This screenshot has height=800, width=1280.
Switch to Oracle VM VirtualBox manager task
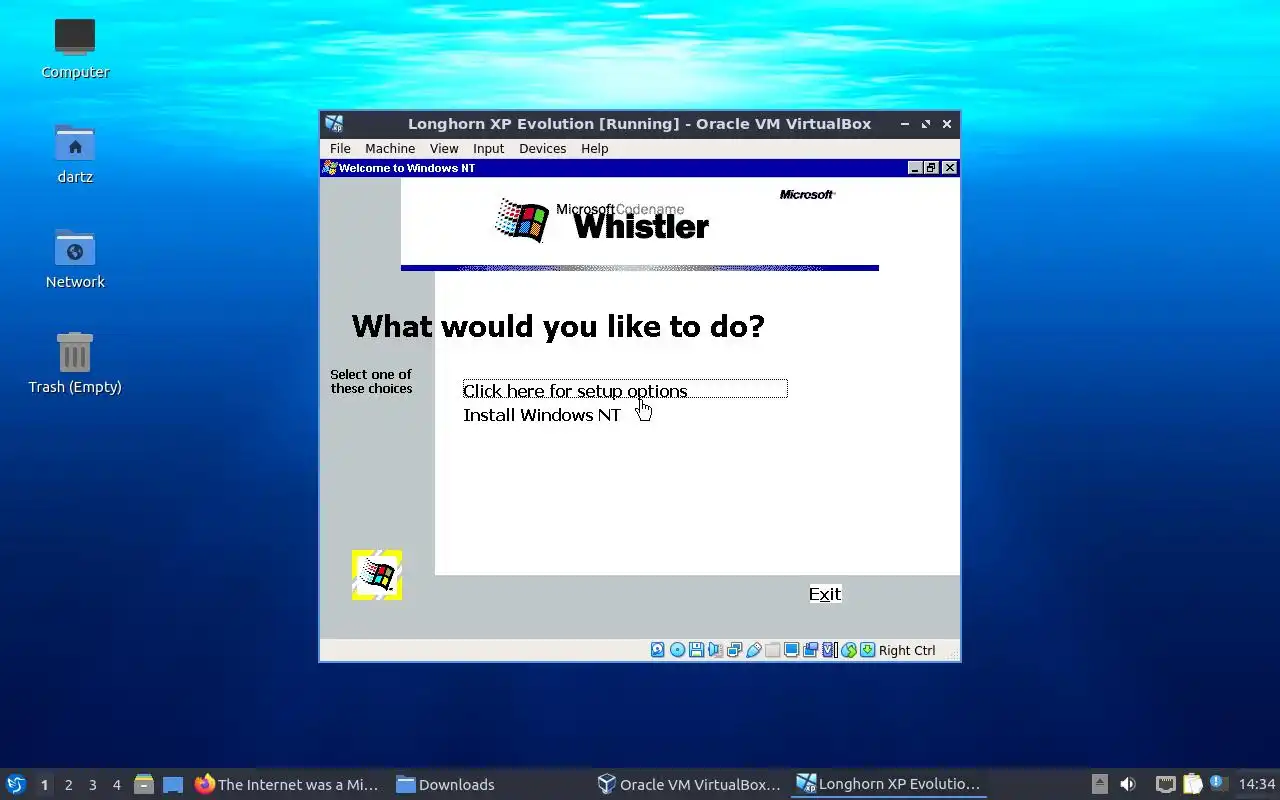coord(689,784)
